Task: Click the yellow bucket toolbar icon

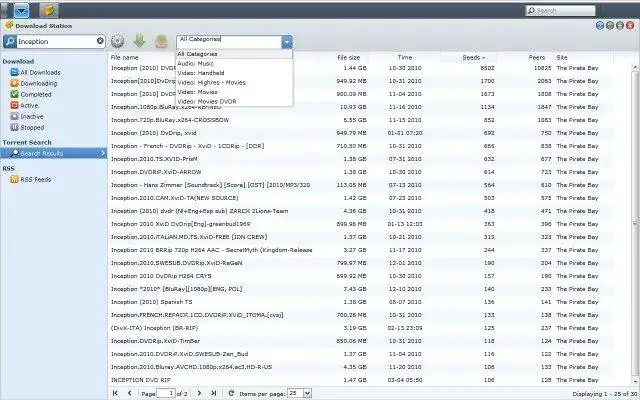Action: coord(162,41)
